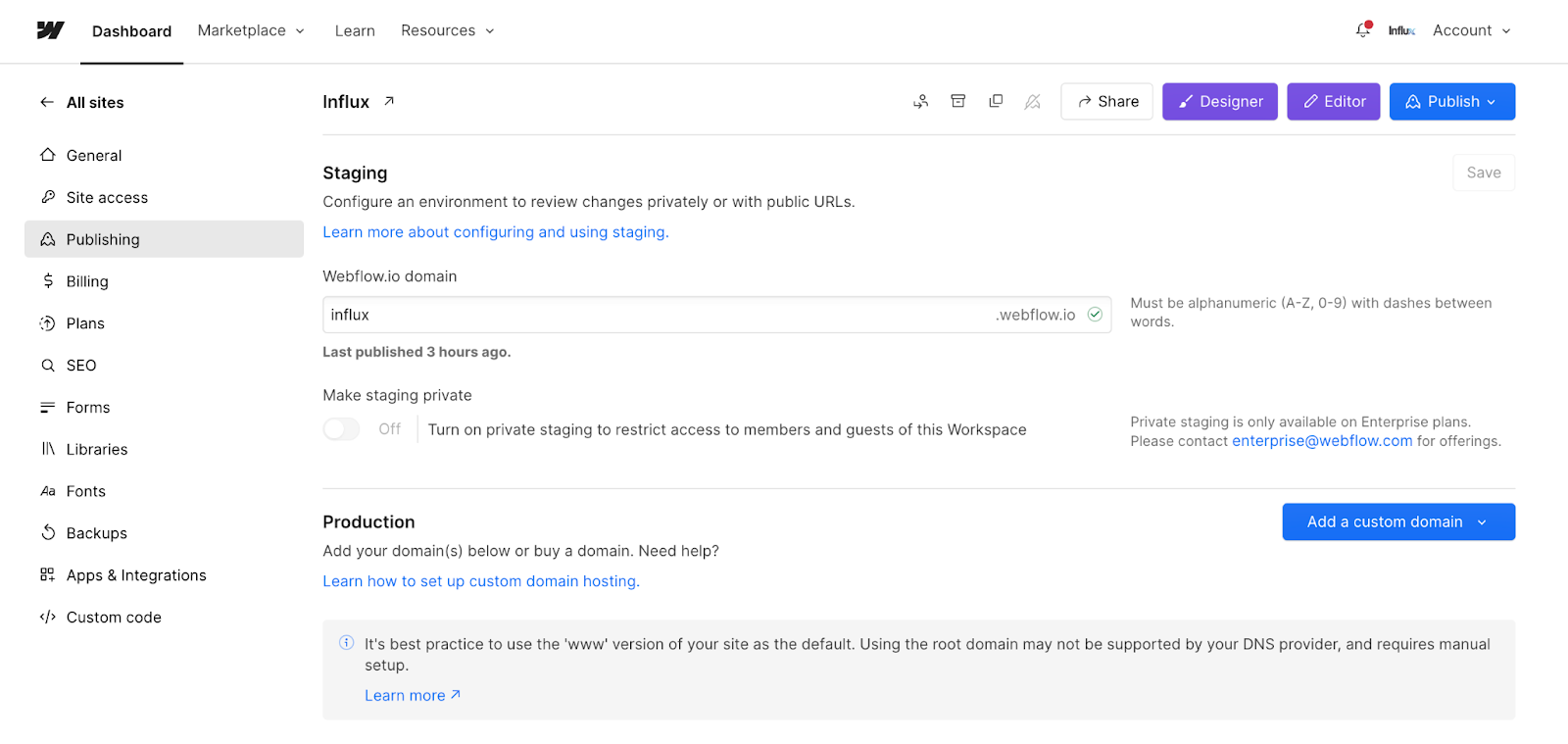
Task: Open the Add a custom domain dropdown
Action: point(1398,521)
